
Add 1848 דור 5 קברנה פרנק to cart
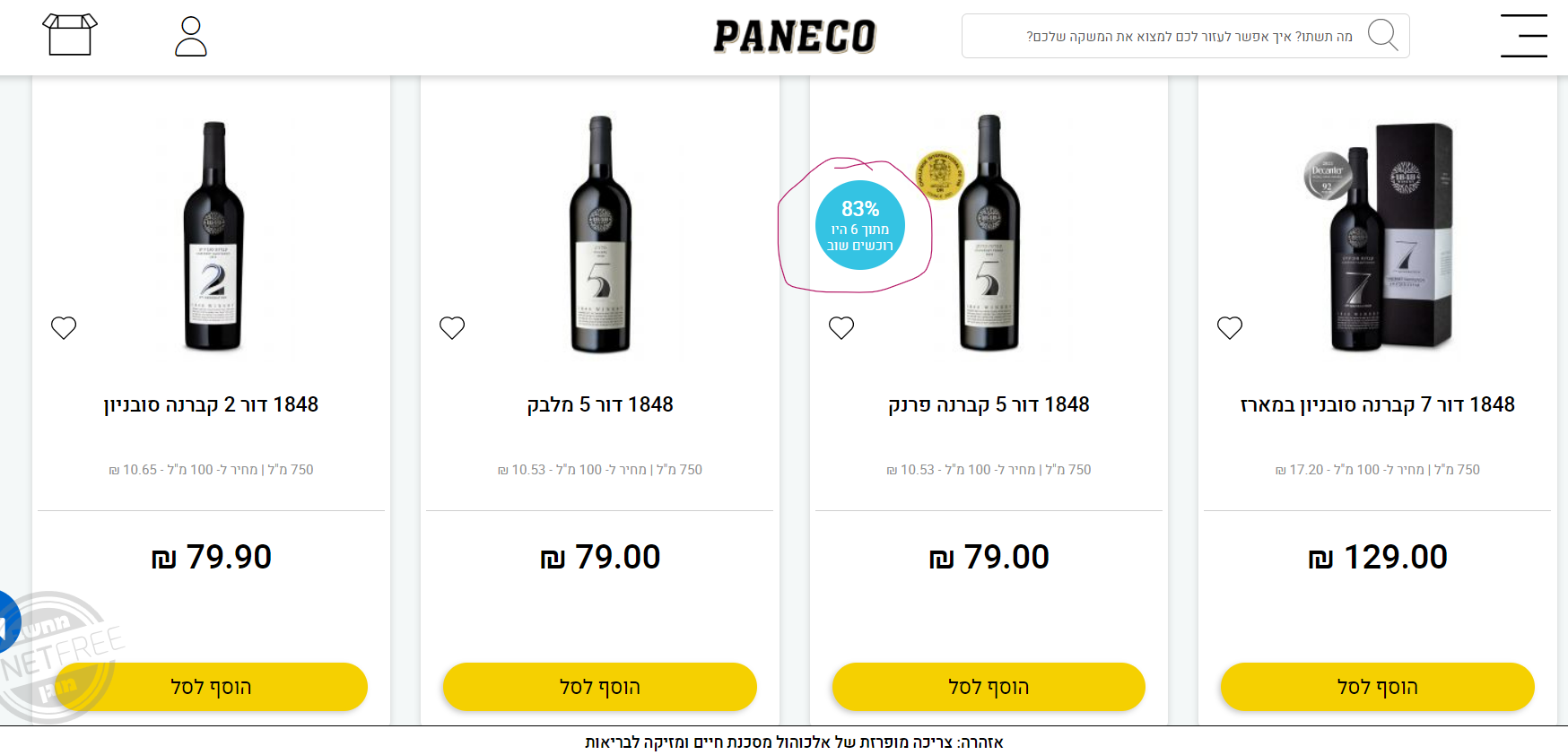coord(989,687)
